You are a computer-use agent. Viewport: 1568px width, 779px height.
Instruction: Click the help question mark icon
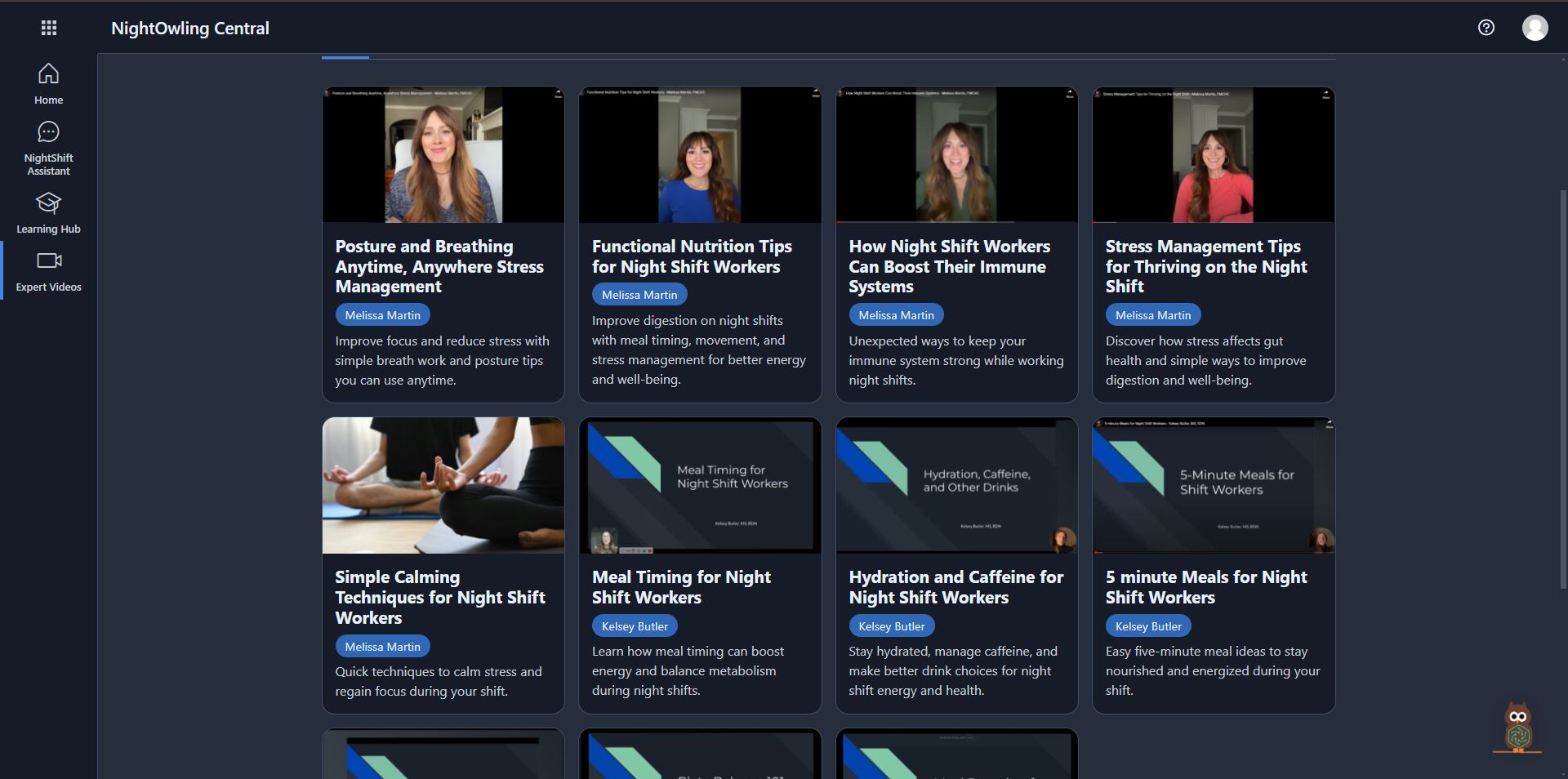pyautogui.click(x=1486, y=28)
